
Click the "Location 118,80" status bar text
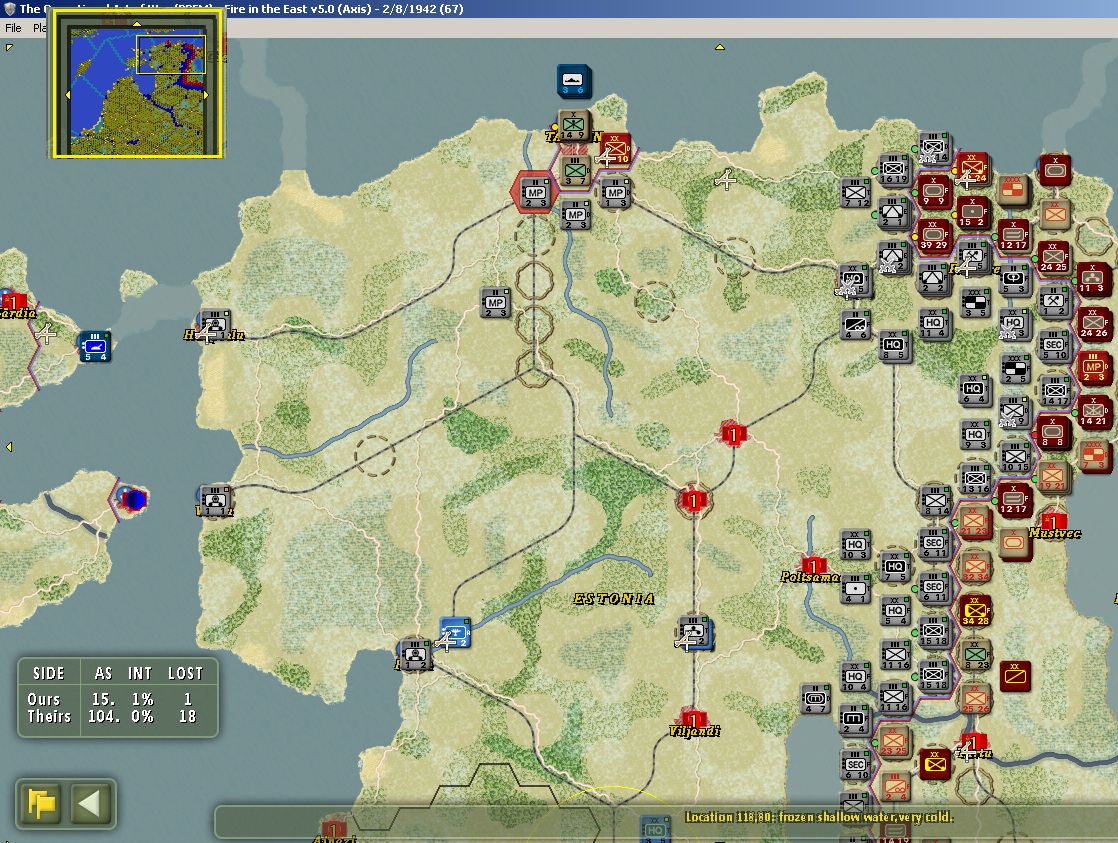[819, 817]
